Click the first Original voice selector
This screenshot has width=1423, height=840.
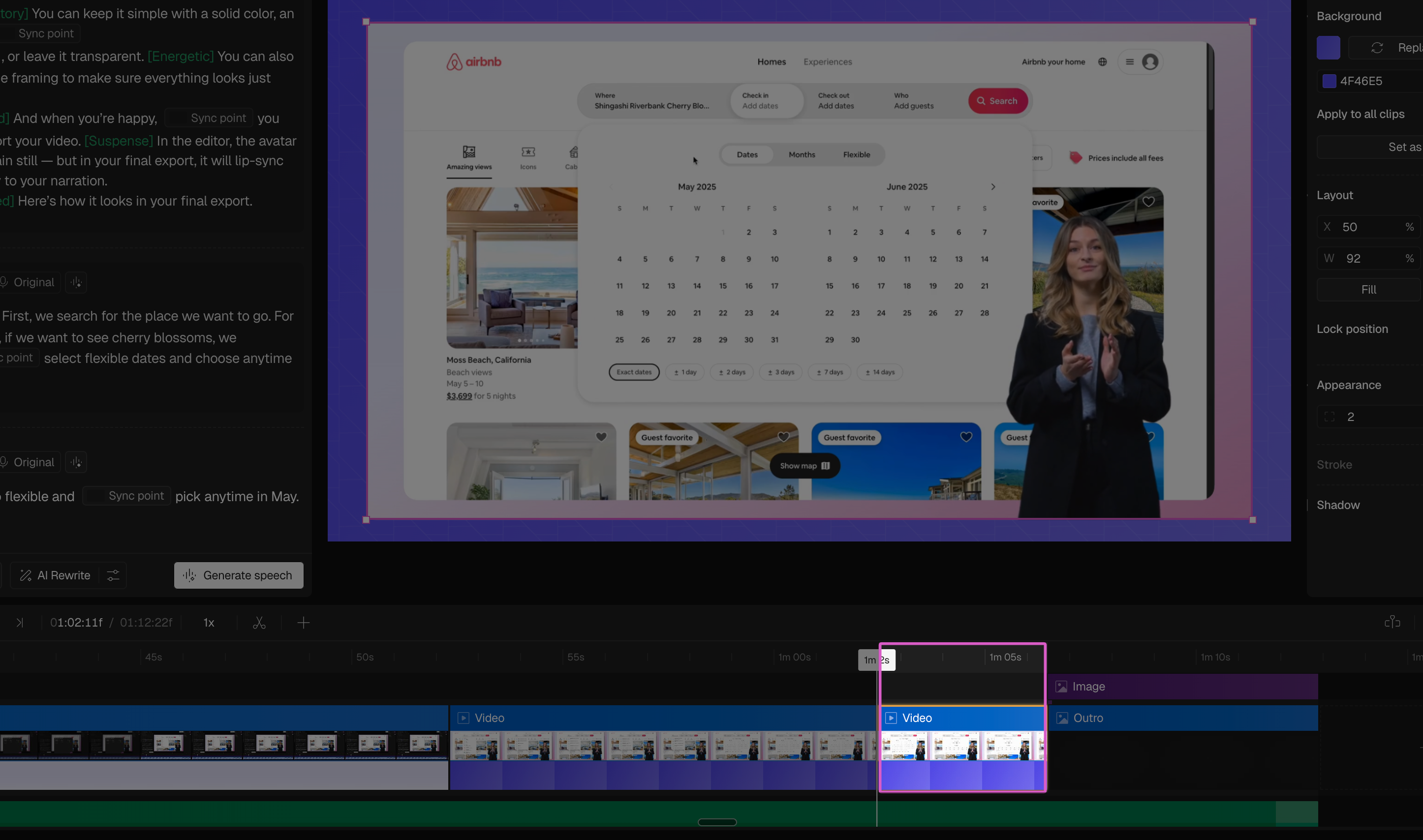tap(29, 282)
